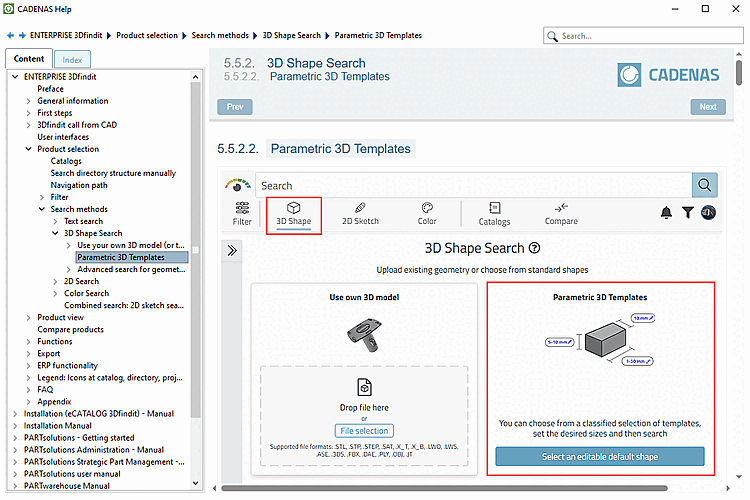Click Product selection in breadcrumb
Screen dimensions: 750x500
(147, 35)
